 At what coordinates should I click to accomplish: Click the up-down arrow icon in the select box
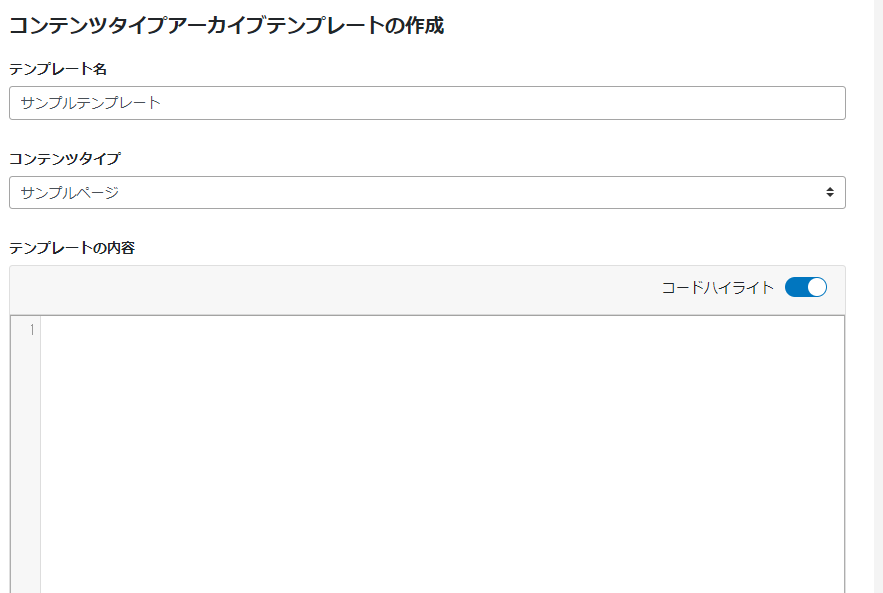tap(830, 192)
